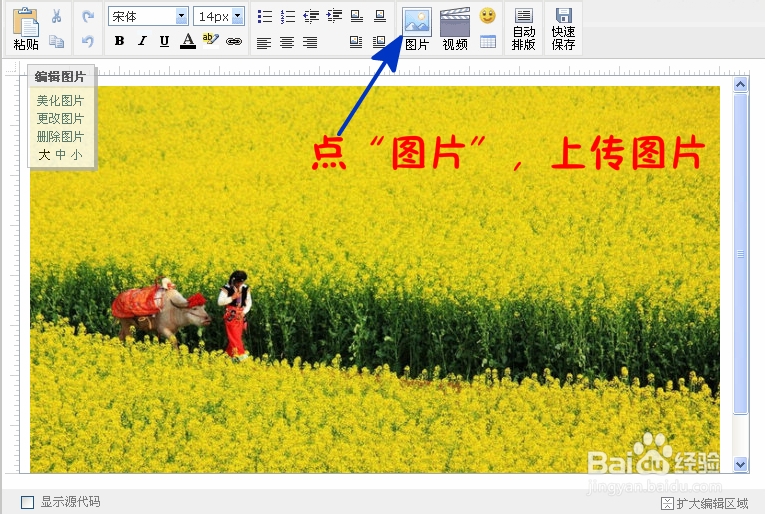Choose 大 image size option

pyautogui.click(x=44, y=155)
